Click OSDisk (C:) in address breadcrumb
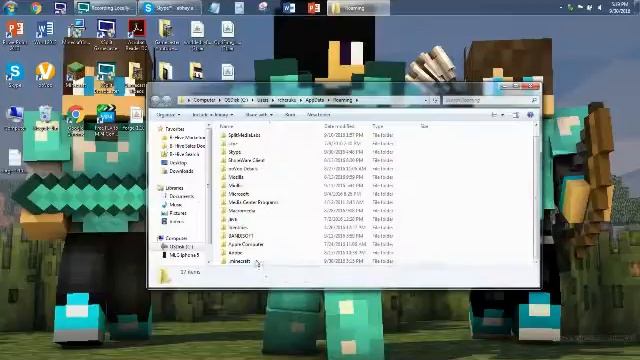The image size is (640, 360). (x=236, y=100)
